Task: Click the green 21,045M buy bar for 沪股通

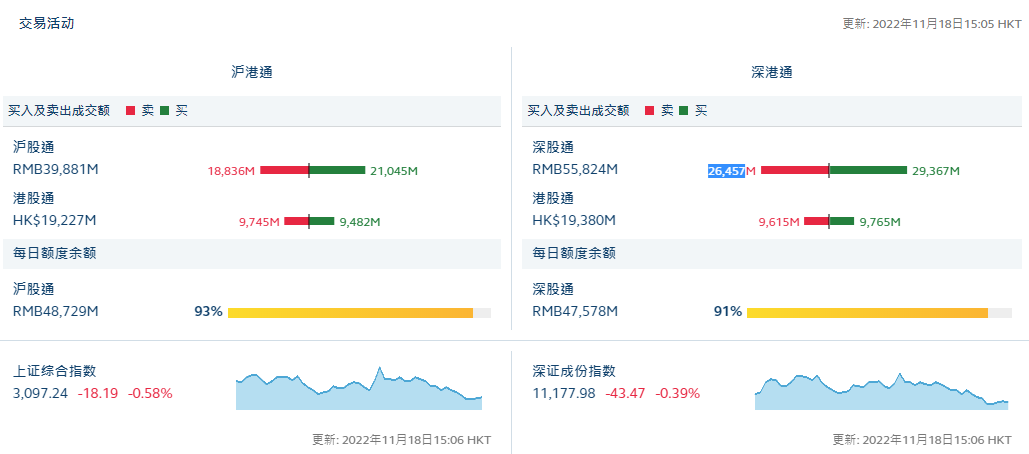Action: coord(337,170)
